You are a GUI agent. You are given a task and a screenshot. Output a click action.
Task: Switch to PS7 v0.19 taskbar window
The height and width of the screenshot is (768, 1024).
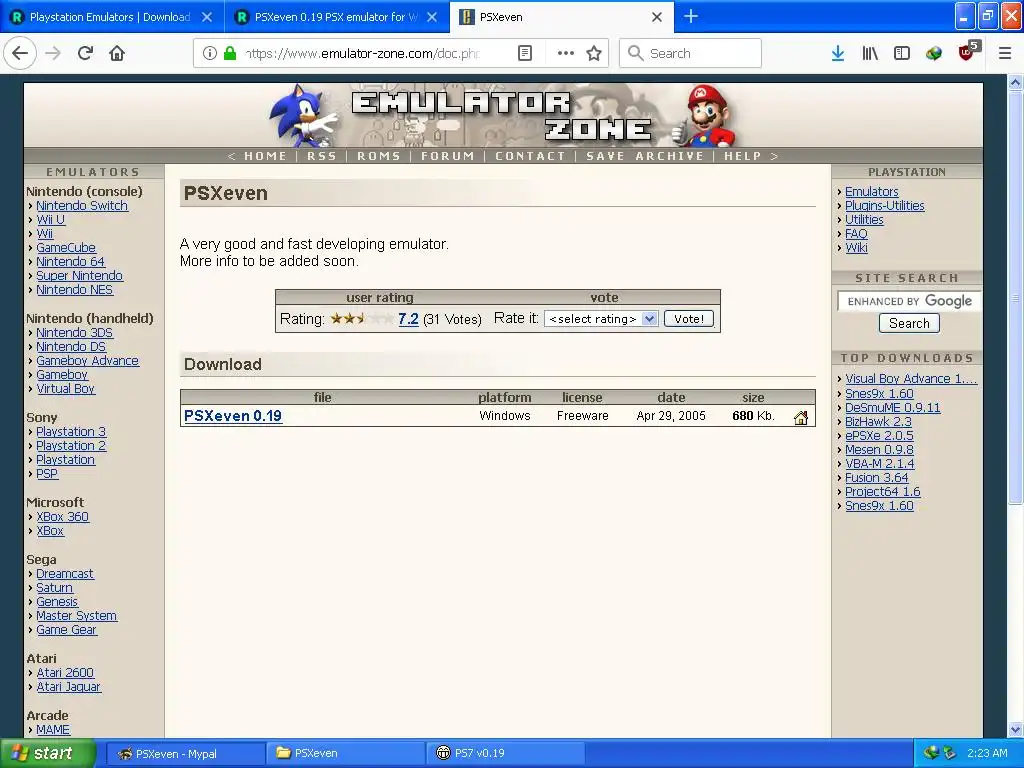coord(506,753)
